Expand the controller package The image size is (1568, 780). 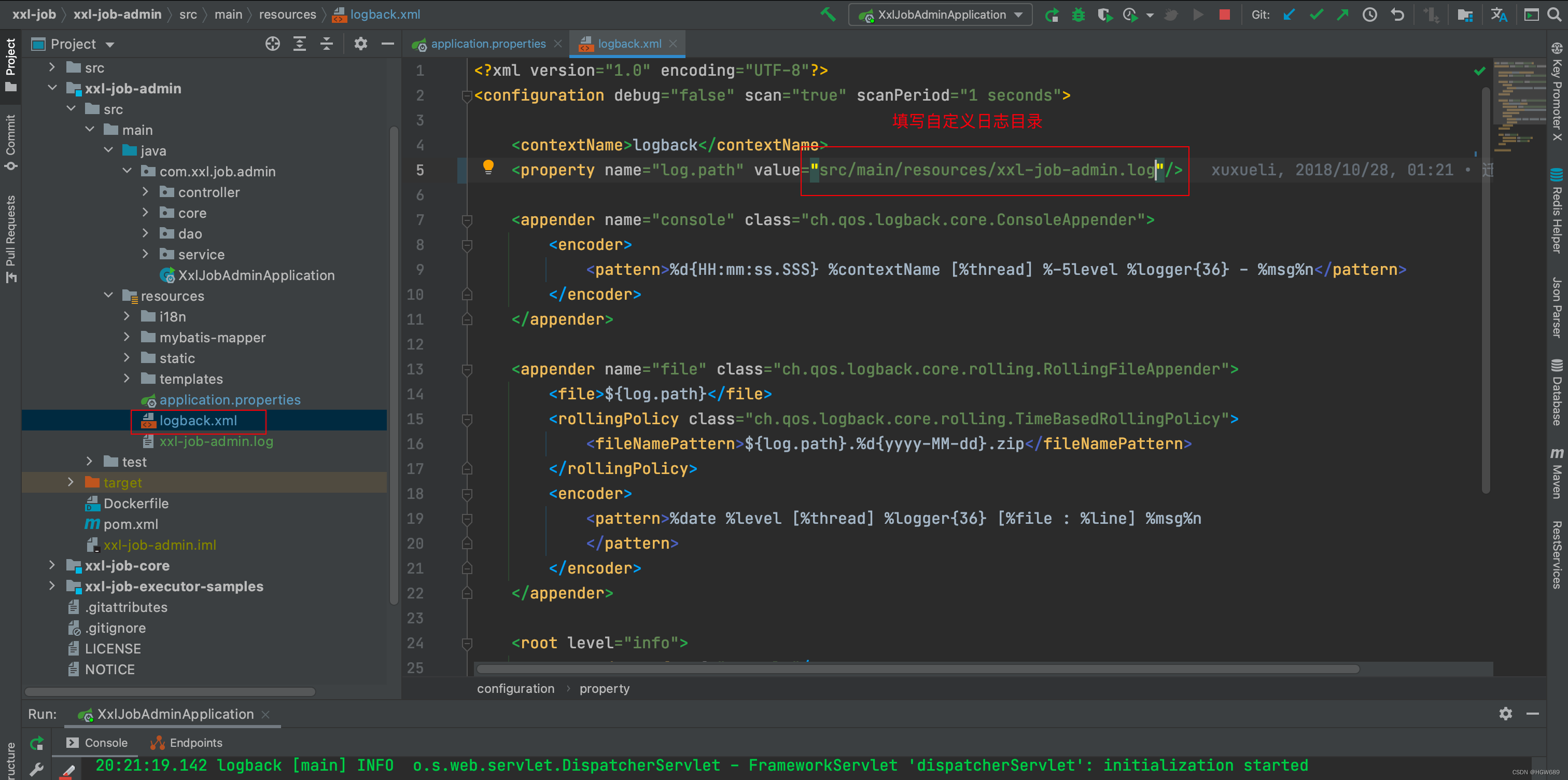146,192
